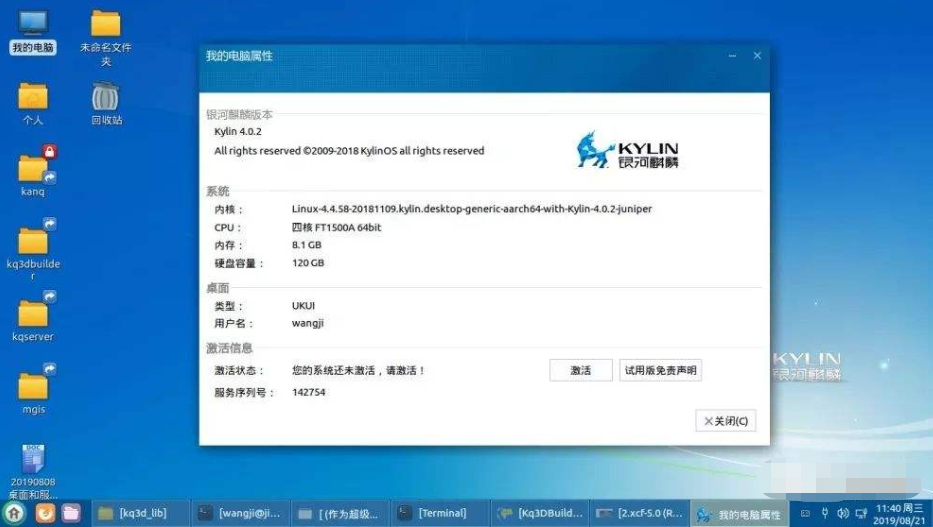Screen dimensions: 933x527
Task: Click the 我的电脑属性 dialog title
Action: (x=239, y=56)
